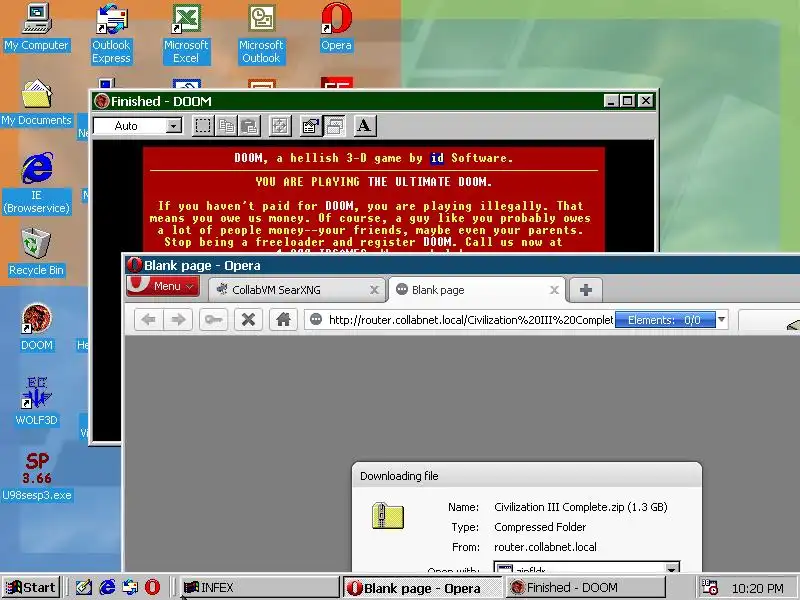Select the Blank page tab
Image resolution: width=800 pixels, height=600 pixels.
pos(477,290)
